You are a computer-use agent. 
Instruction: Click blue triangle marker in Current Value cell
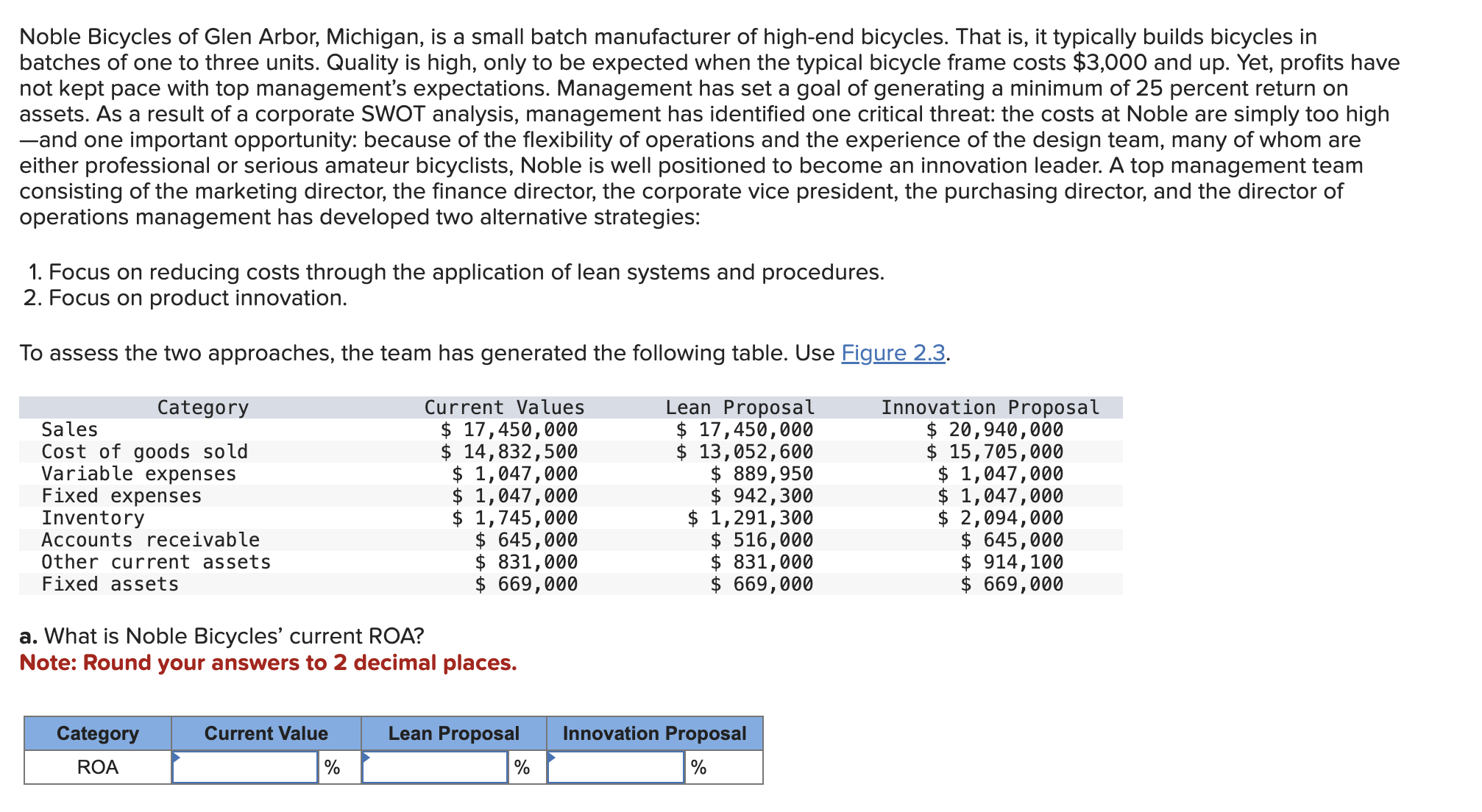tap(176, 757)
